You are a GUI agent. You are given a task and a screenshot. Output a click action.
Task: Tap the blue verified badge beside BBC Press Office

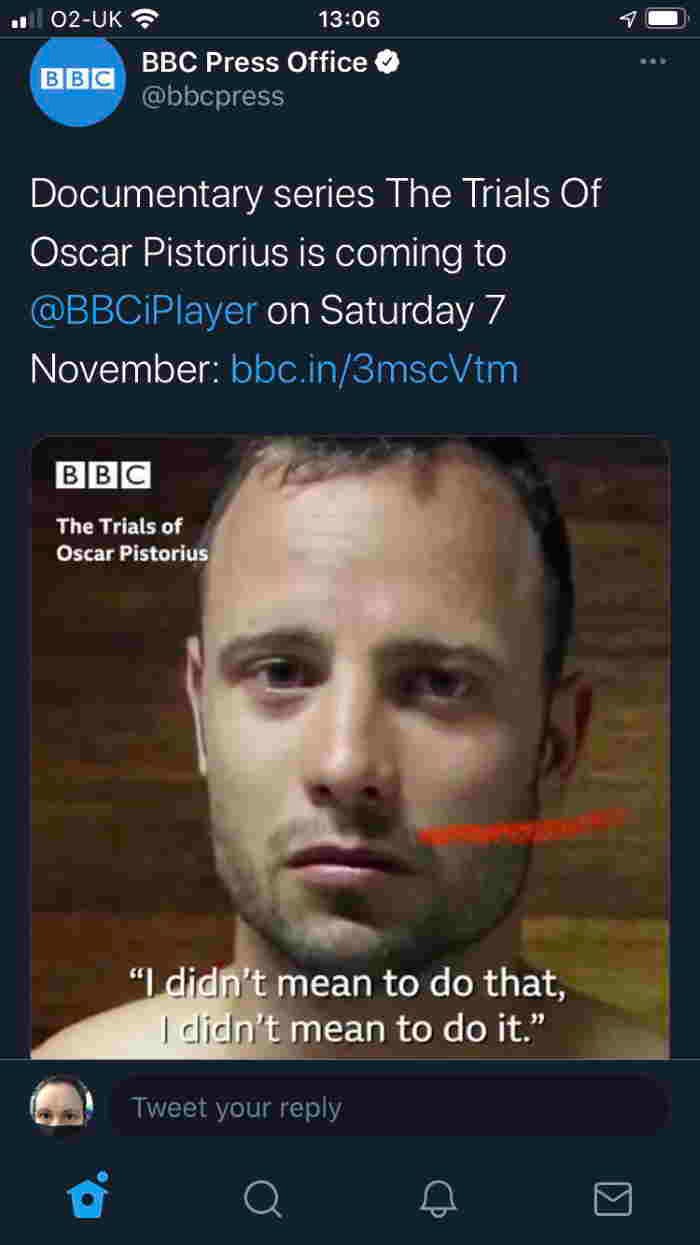click(x=388, y=62)
